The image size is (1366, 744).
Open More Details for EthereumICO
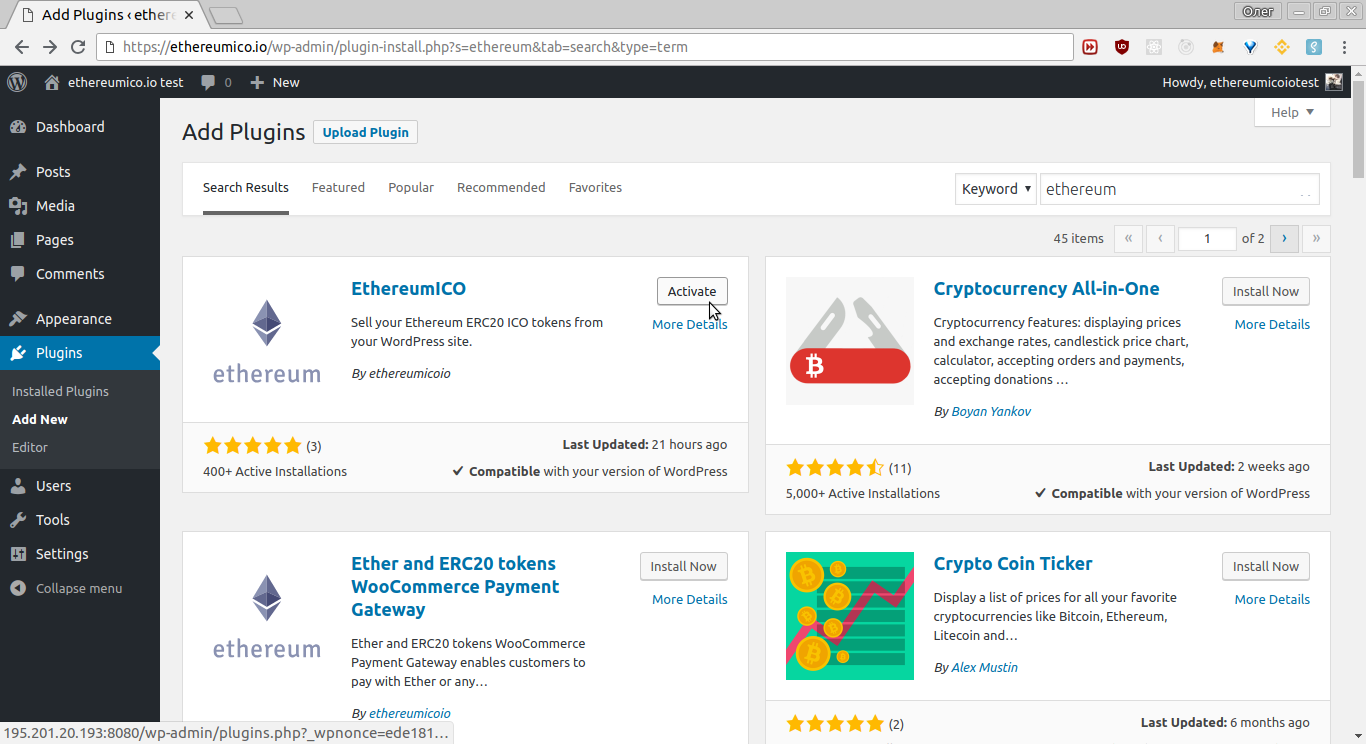click(690, 324)
